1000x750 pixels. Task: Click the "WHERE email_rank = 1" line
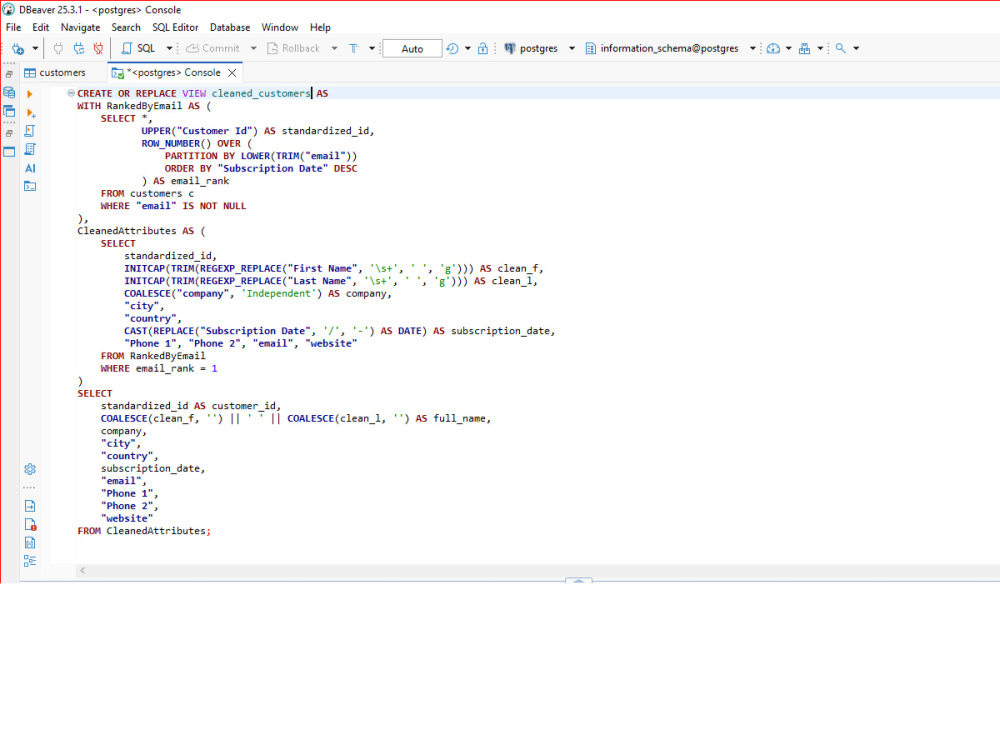click(159, 369)
